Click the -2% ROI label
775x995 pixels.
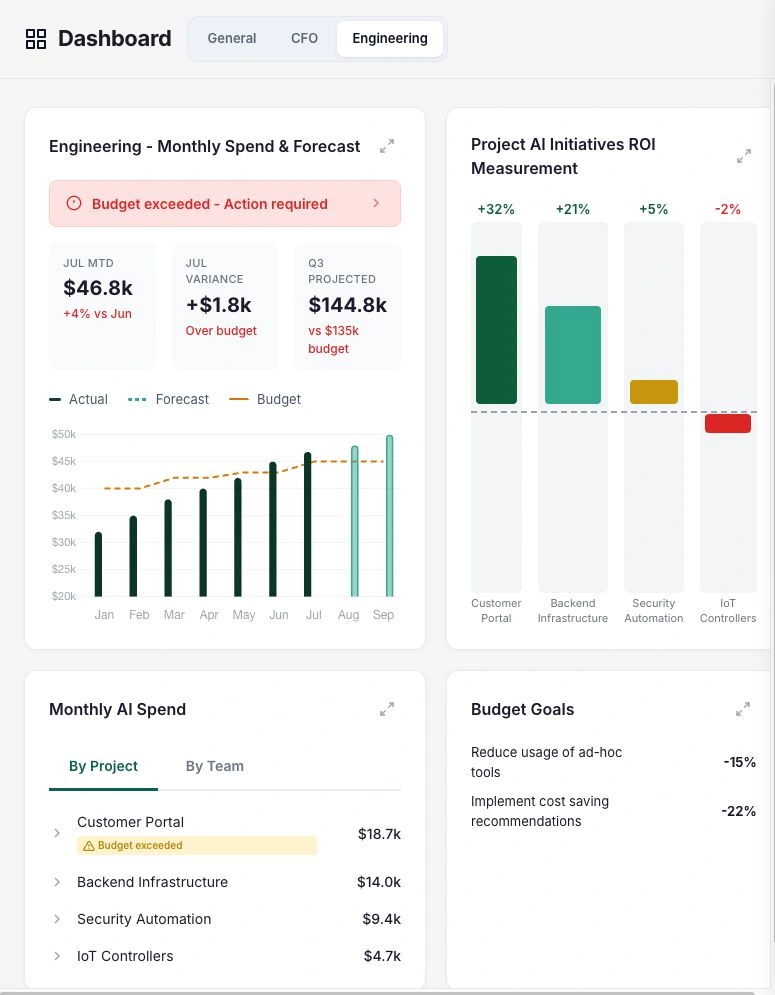click(727, 209)
